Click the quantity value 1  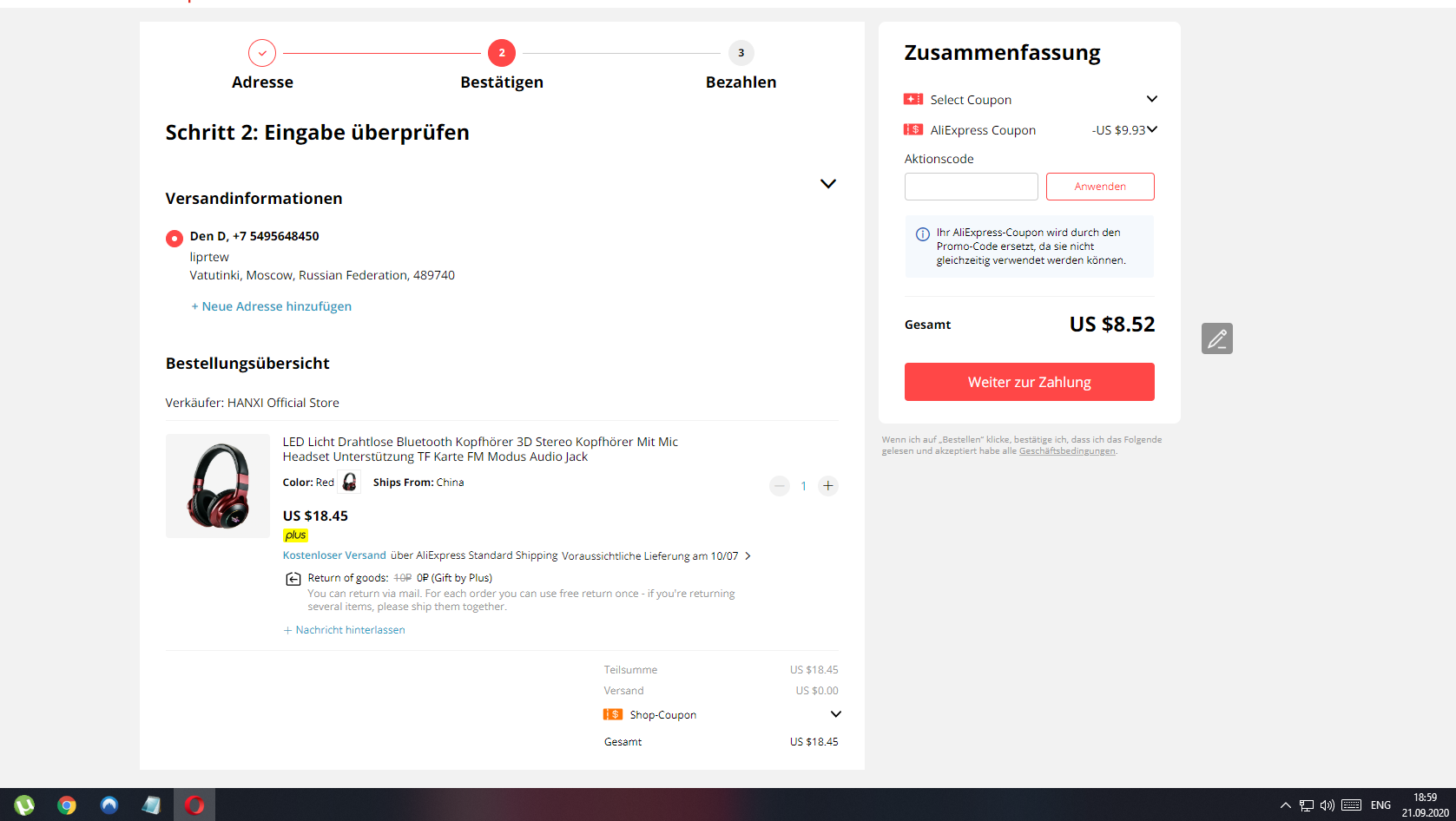pyautogui.click(x=804, y=486)
